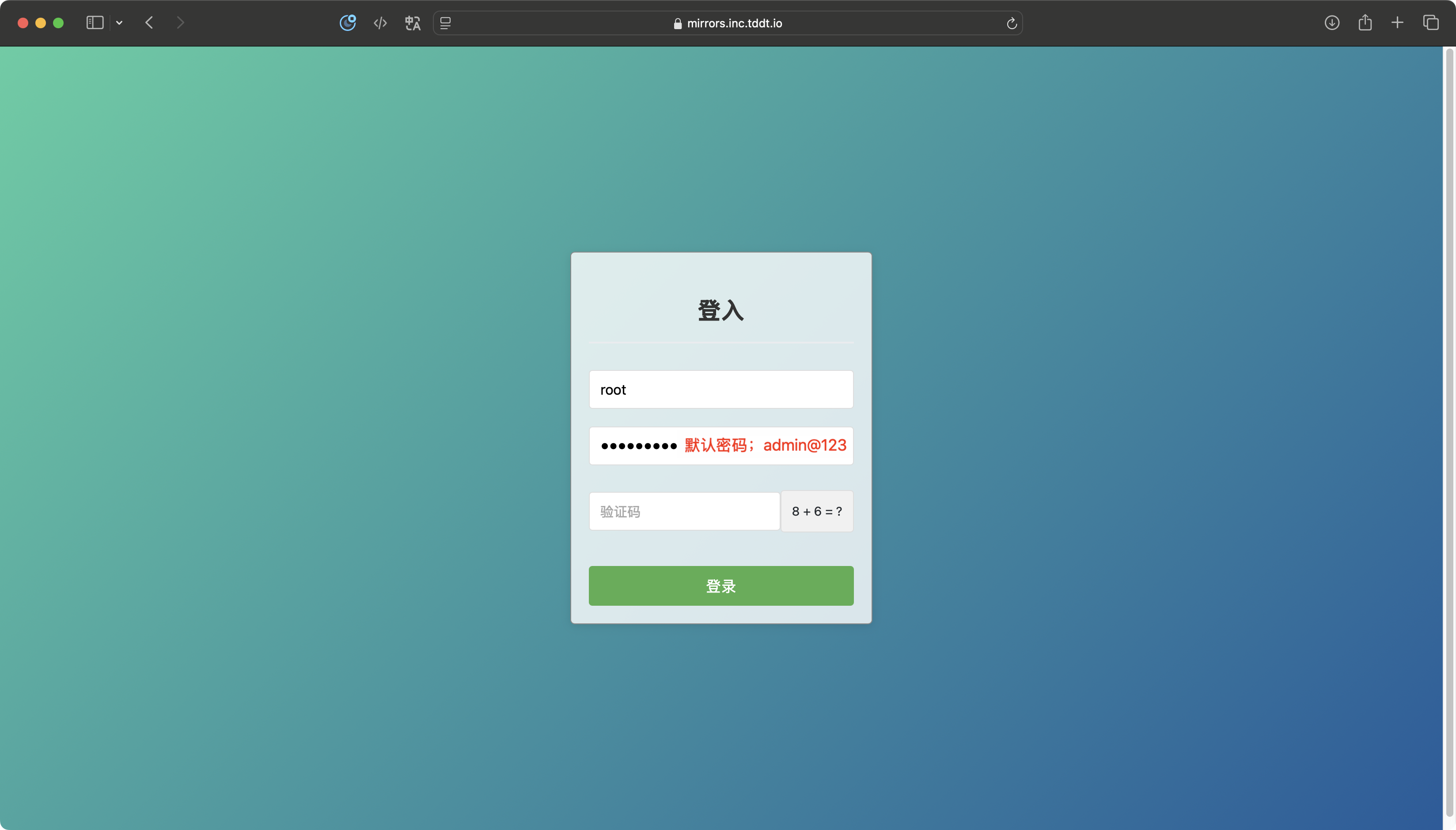Open the Share menu
This screenshot has width=1456, height=830.
(x=1365, y=23)
